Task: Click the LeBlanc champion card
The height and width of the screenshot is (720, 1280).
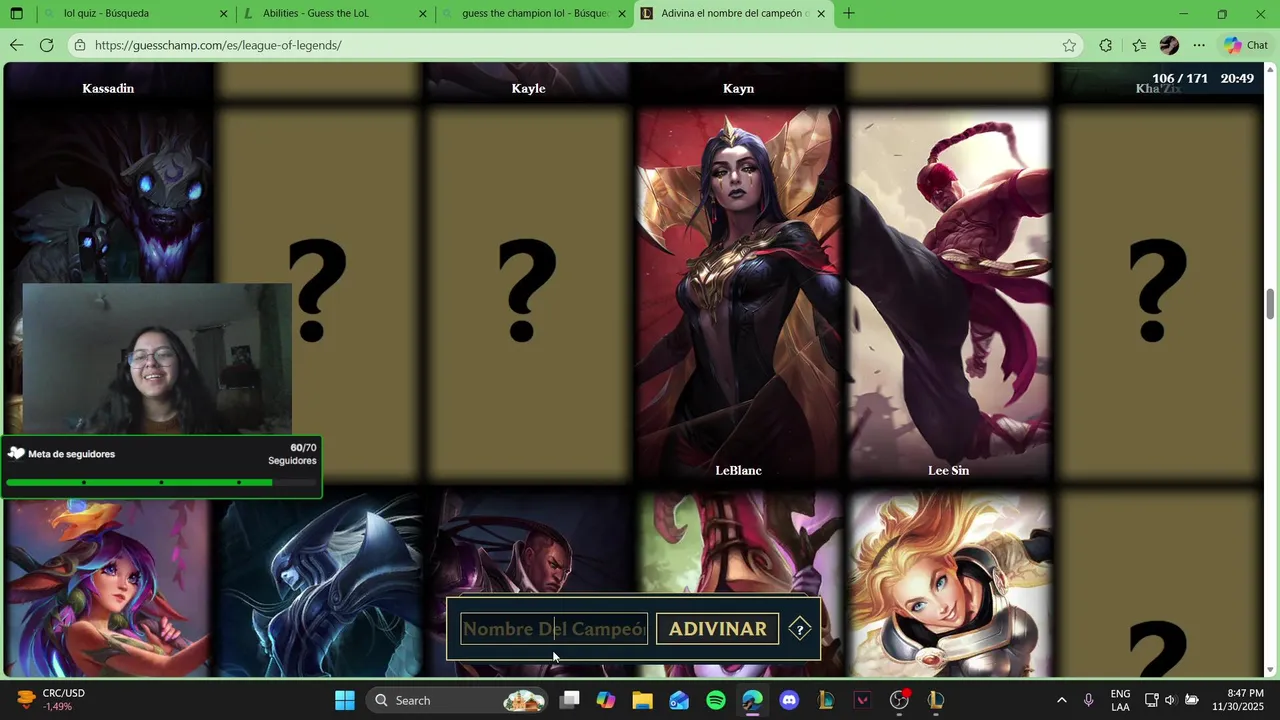Action: [x=738, y=294]
